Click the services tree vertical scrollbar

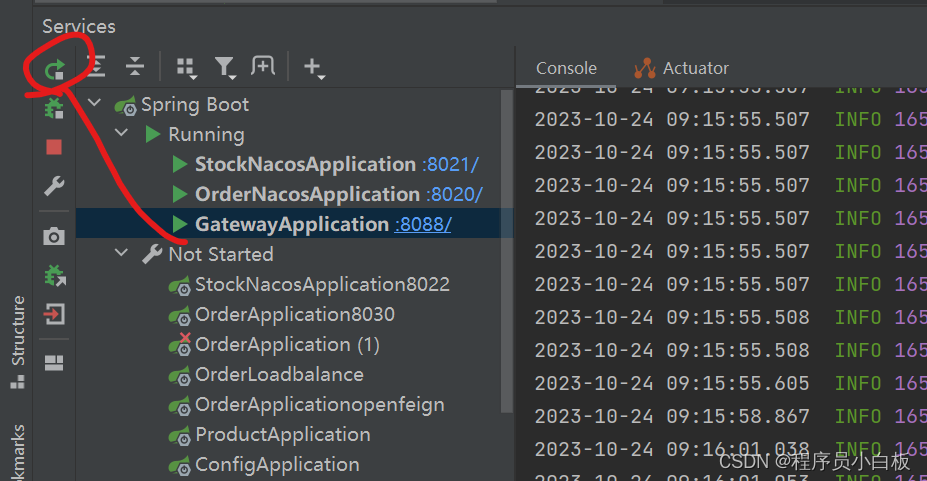(x=506, y=251)
